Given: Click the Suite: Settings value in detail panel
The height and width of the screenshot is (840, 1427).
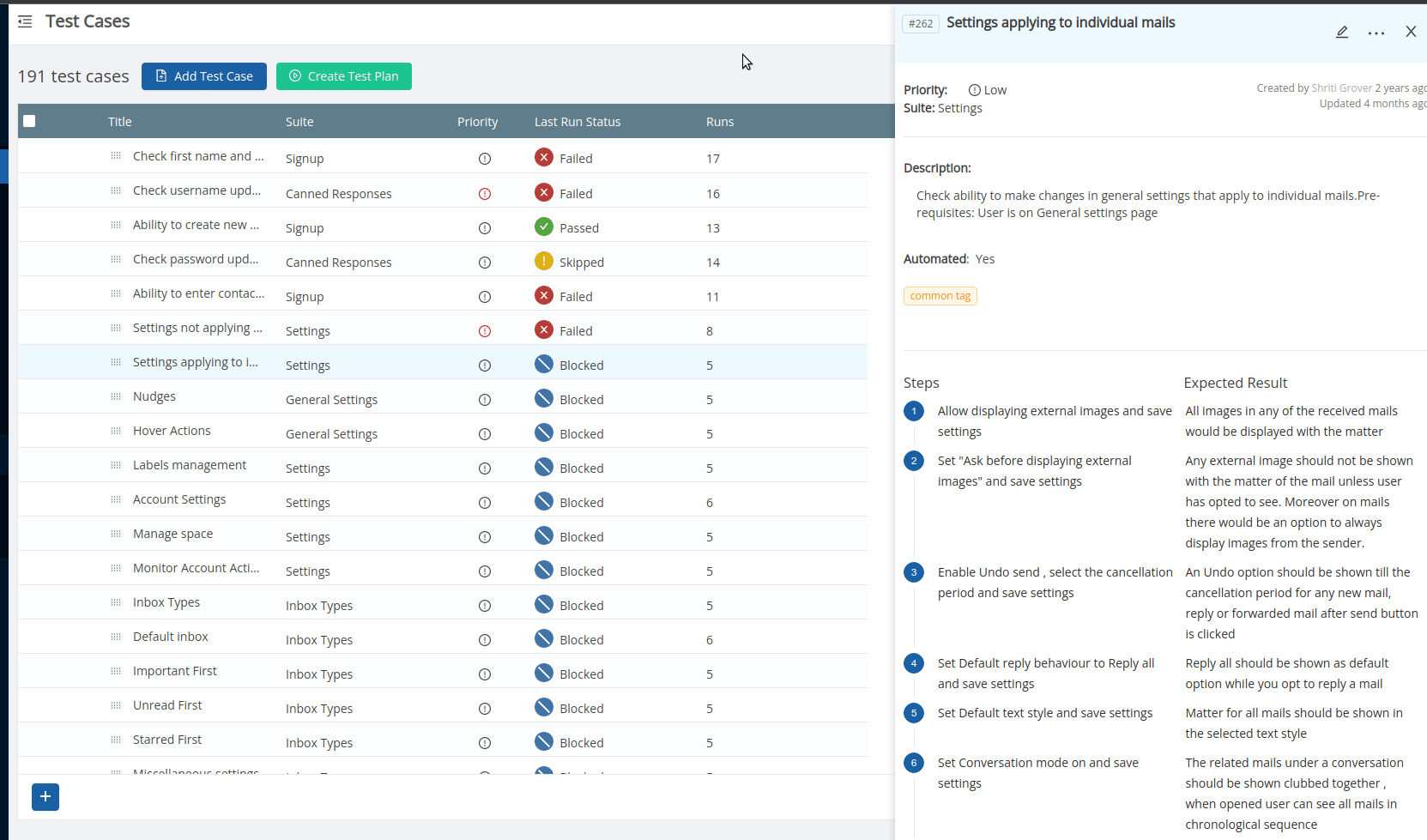Looking at the screenshot, I should pyautogui.click(x=959, y=108).
